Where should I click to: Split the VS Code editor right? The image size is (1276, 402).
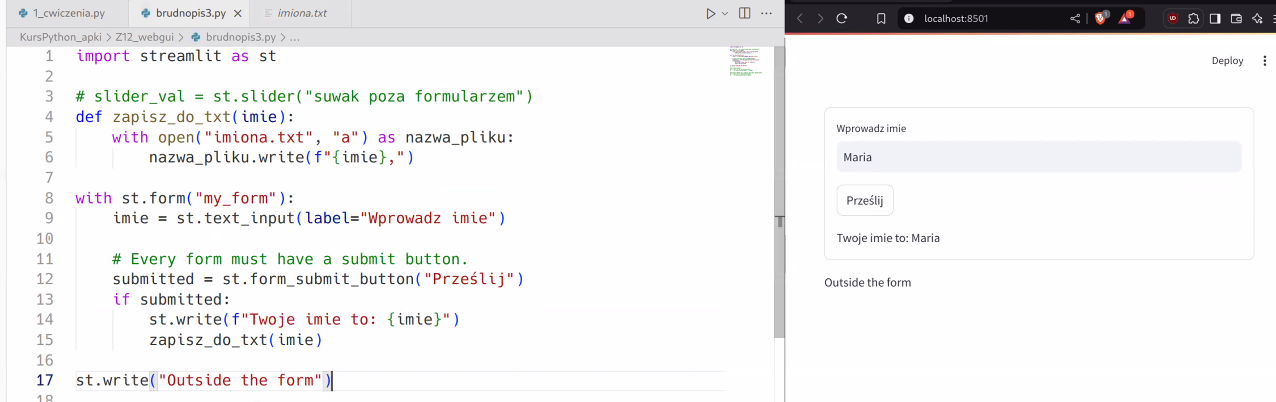[x=744, y=14]
